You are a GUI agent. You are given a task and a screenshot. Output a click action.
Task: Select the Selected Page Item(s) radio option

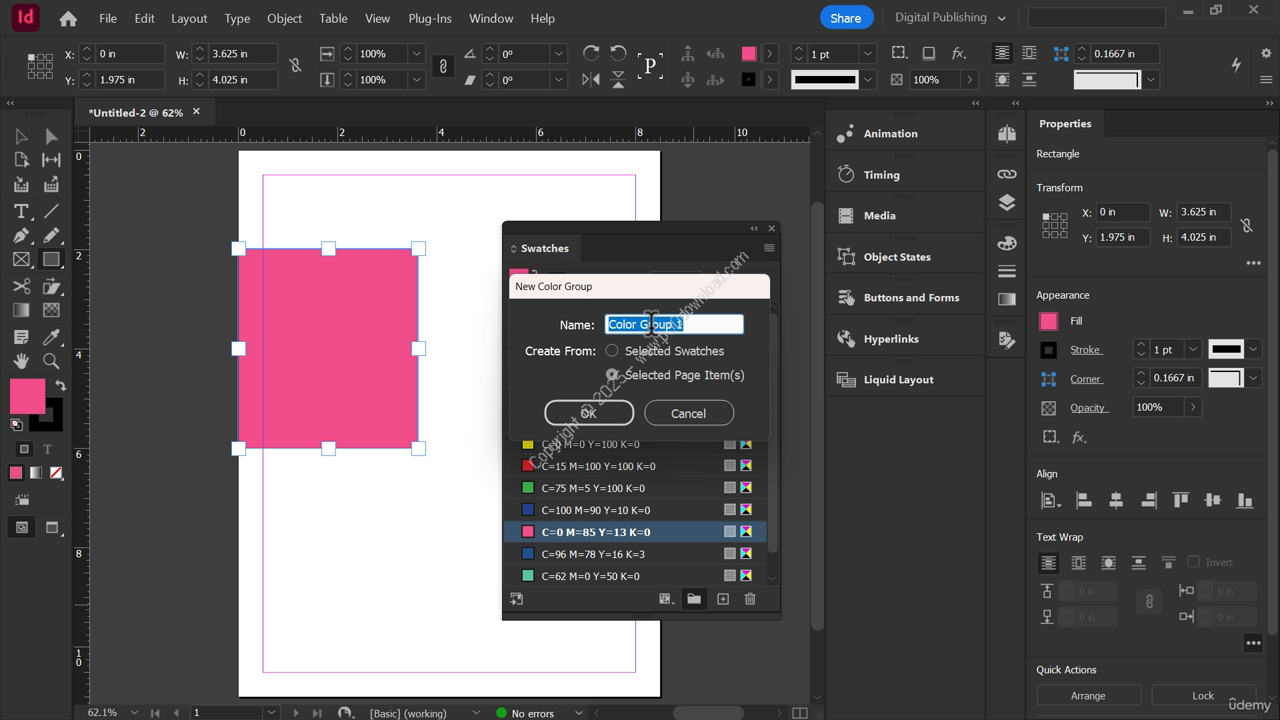tap(612, 375)
